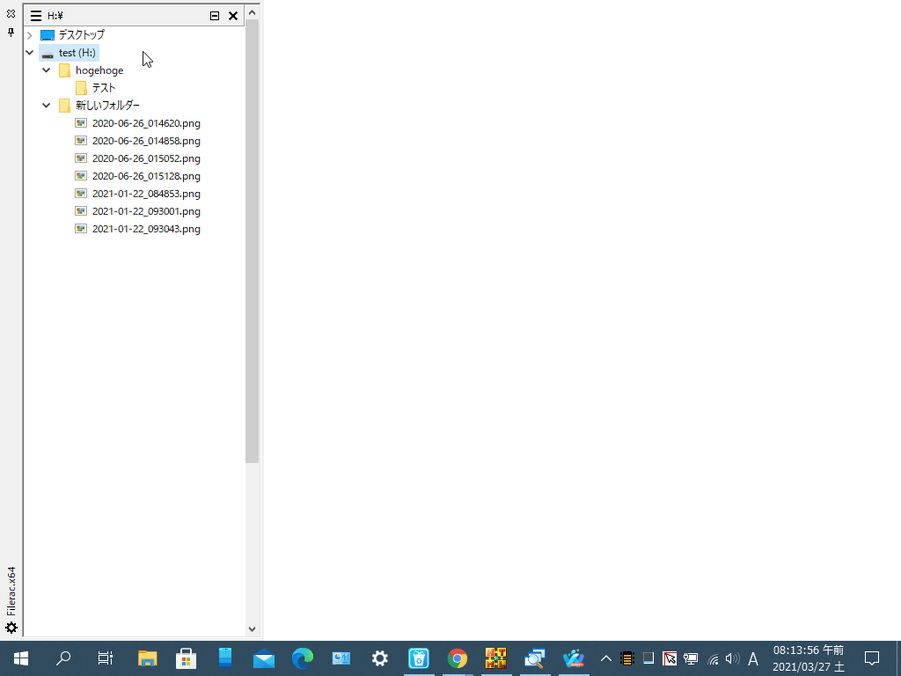Collapse the hogehoge folder node
The width and height of the screenshot is (901, 676).
coord(47,70)
